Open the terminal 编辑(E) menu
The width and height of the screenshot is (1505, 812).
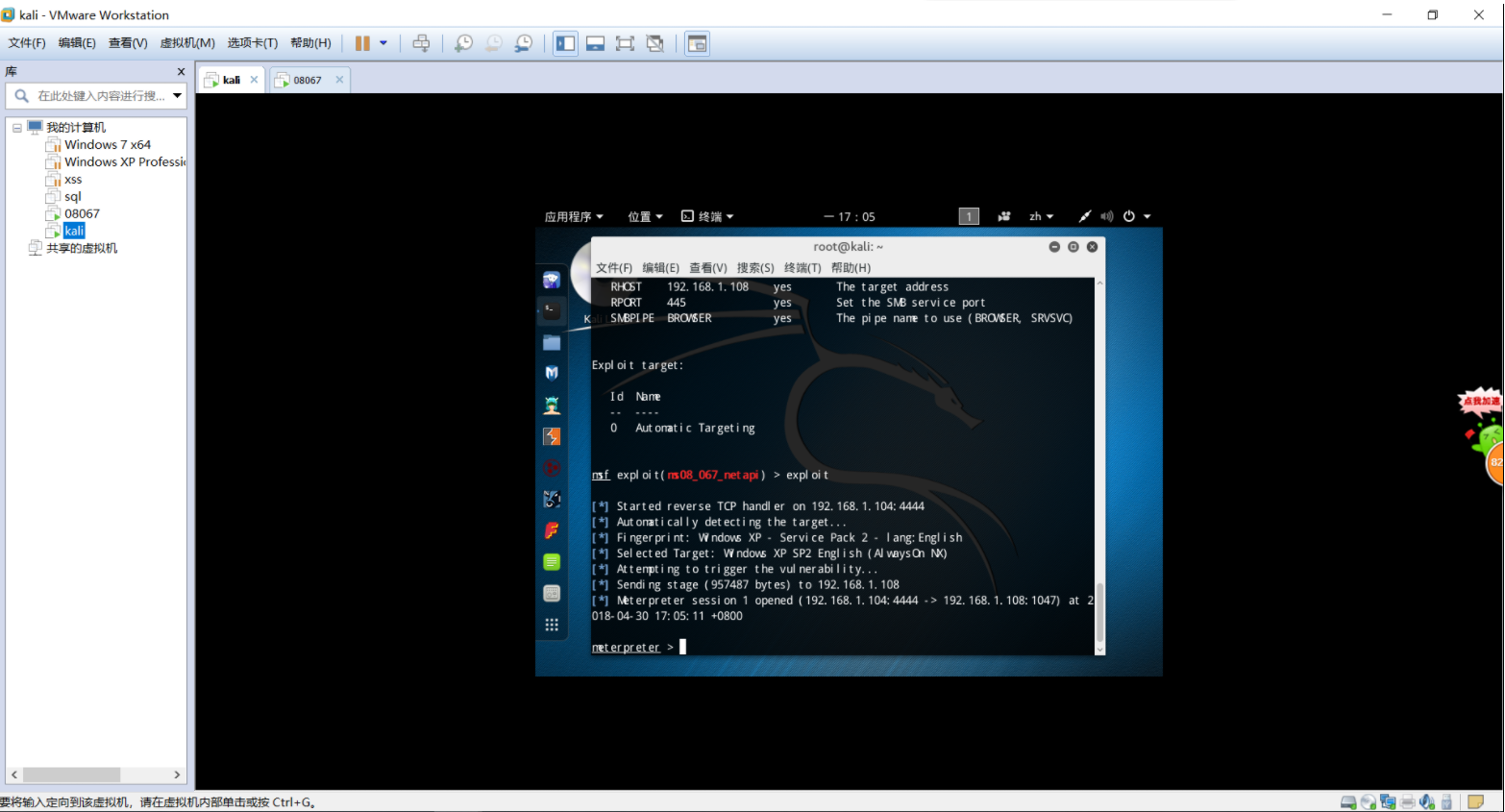coord(661,268)
